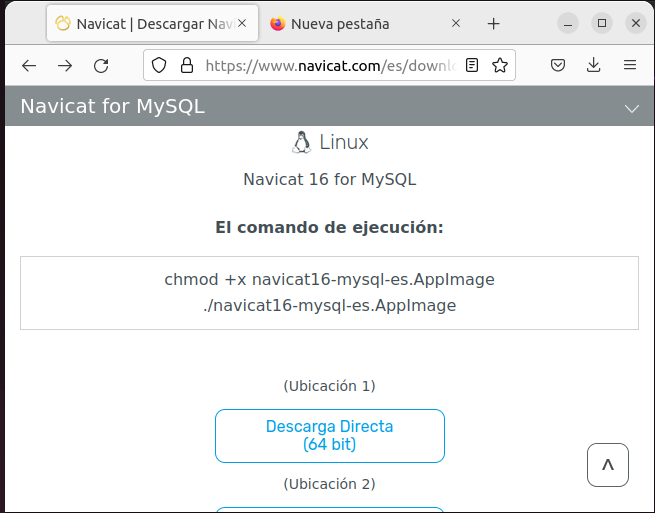Close the Nueva pestaña tab
Image resolution: width=655 pixels, height=513 pixels.
point(456,23)
